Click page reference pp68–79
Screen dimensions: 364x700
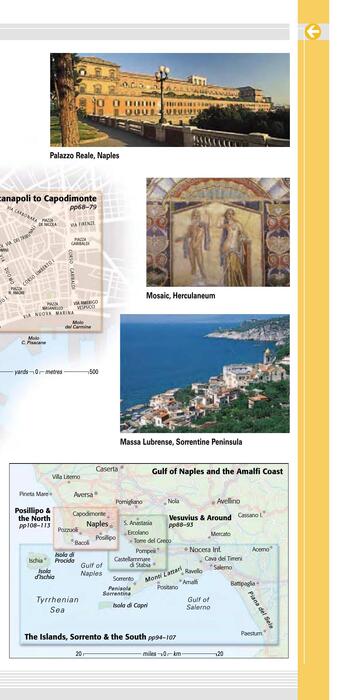click(83, 207)
